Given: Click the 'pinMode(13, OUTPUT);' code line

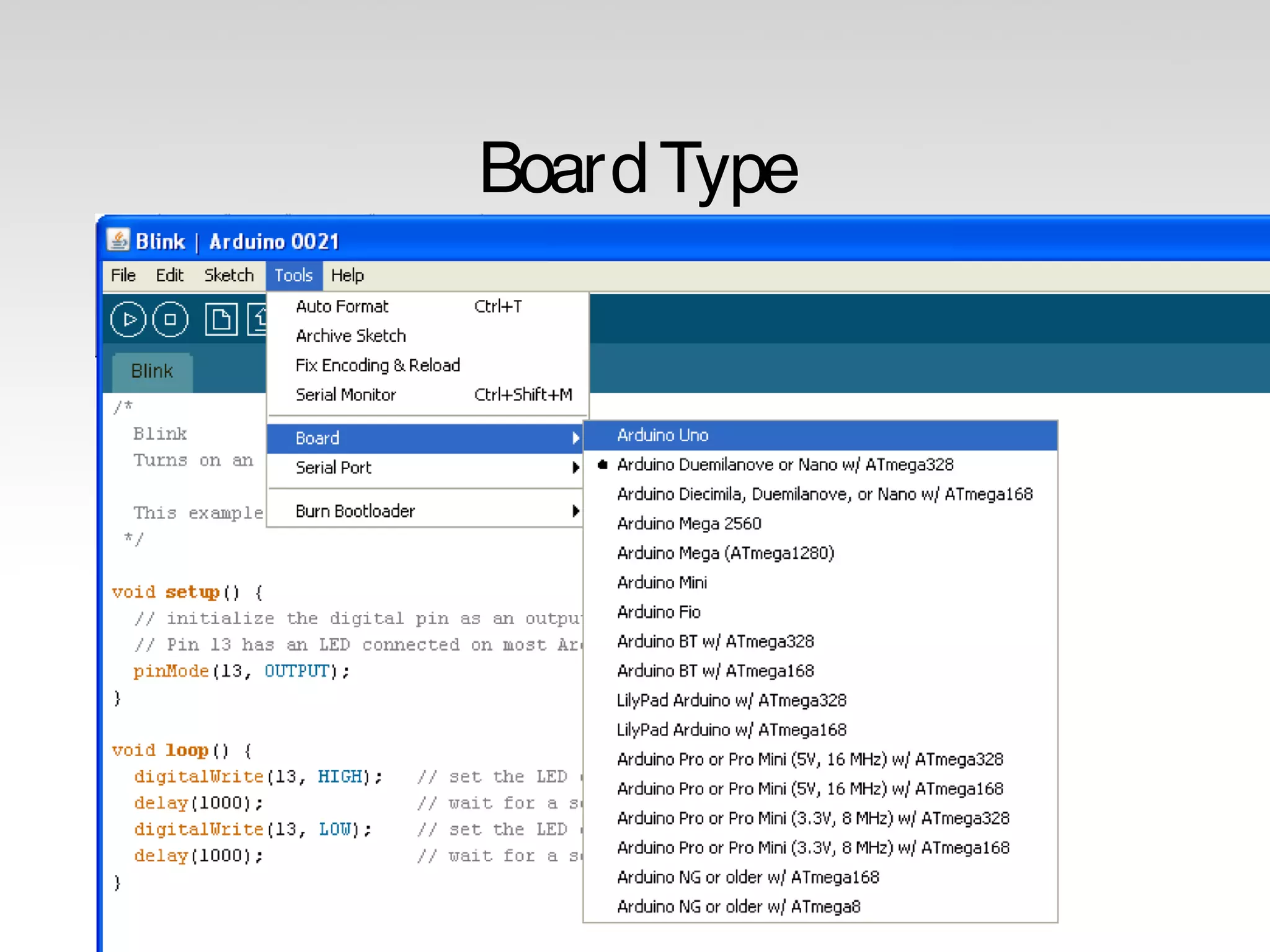Looking at the screenshot, I should 241,671.
